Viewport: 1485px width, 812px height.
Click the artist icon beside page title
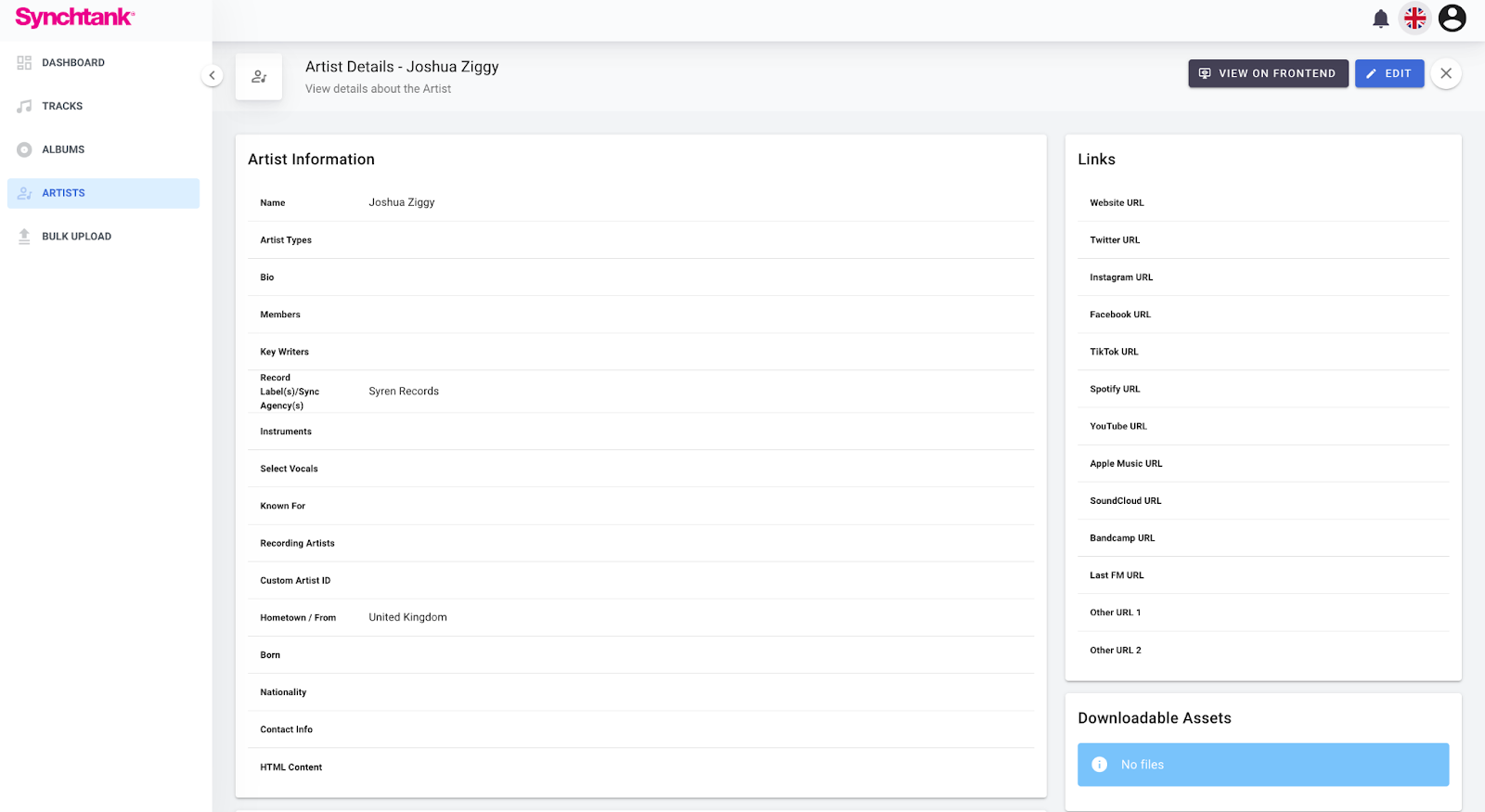(259, 77)
